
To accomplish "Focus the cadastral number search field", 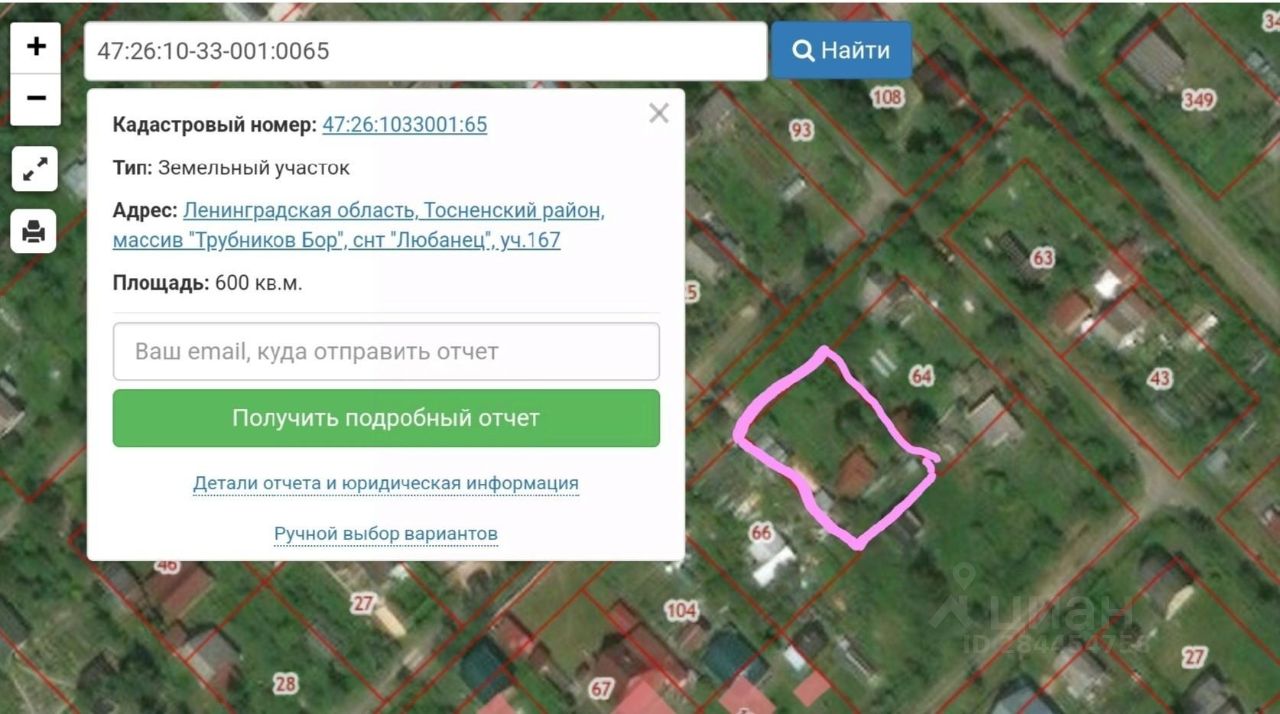I will 425,51.
